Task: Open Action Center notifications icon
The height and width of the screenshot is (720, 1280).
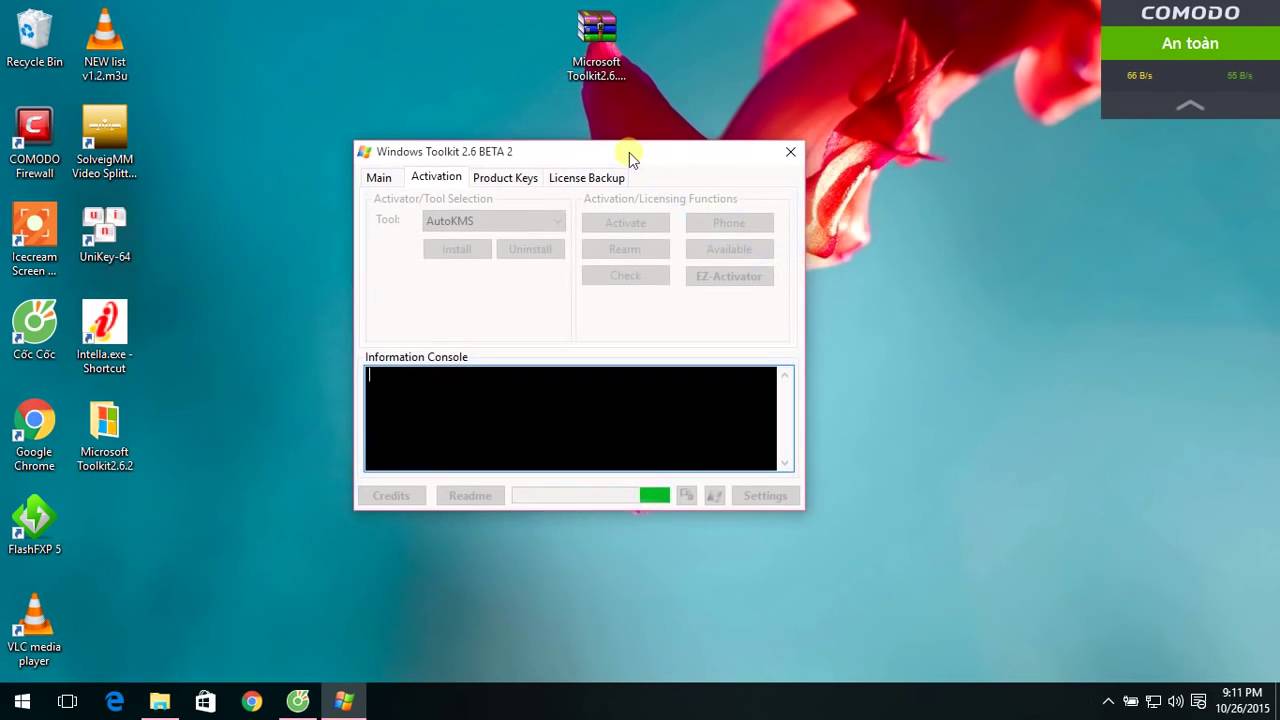Action: click(x=1198, y=702)
